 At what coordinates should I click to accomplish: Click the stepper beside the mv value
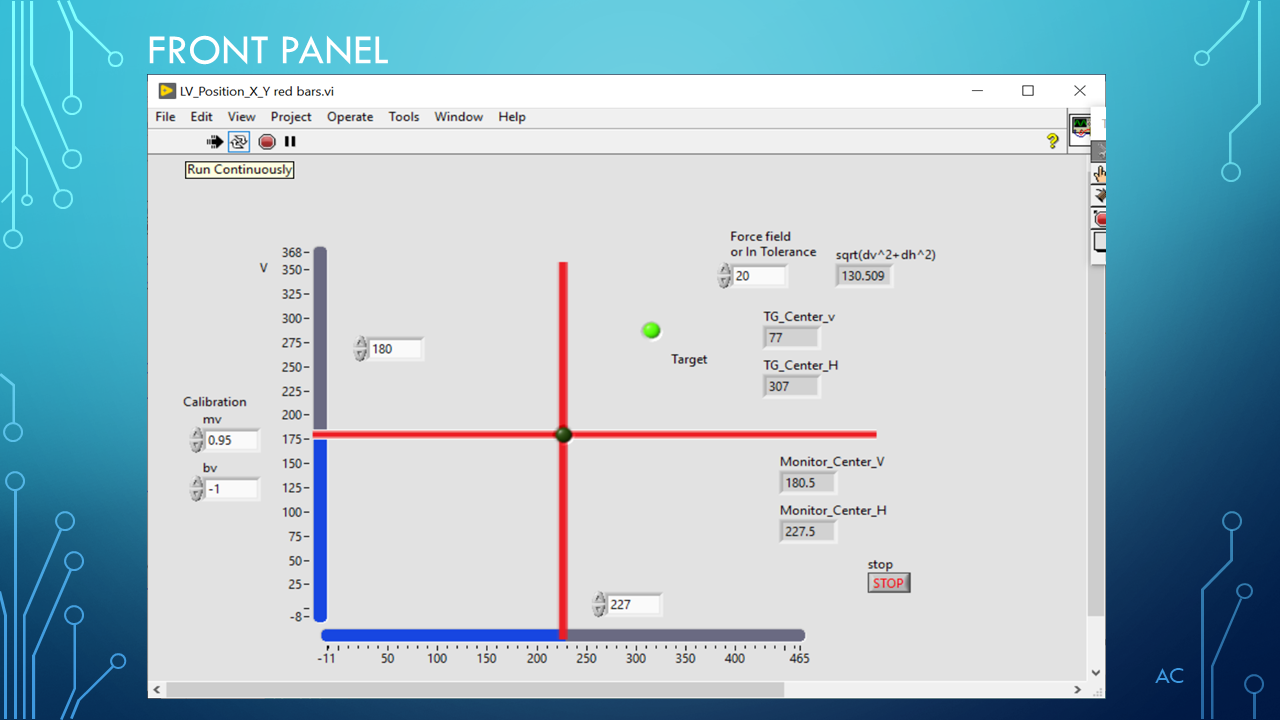coord(197,440)
